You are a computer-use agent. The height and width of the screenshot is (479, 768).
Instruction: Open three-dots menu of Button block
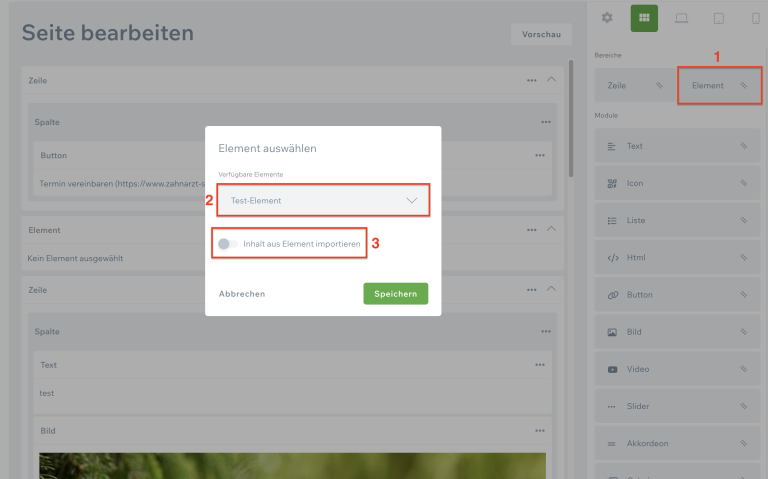(540, 156)
